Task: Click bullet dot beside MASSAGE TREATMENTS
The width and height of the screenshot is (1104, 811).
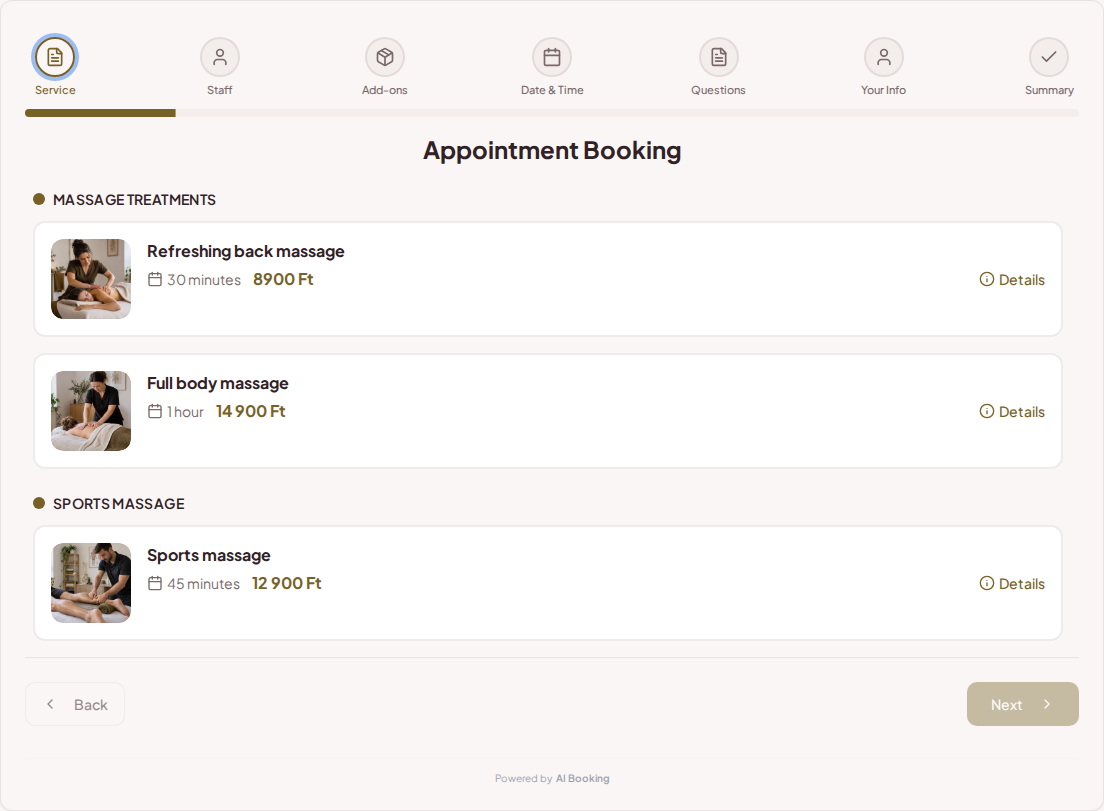Action: point(39,199)
